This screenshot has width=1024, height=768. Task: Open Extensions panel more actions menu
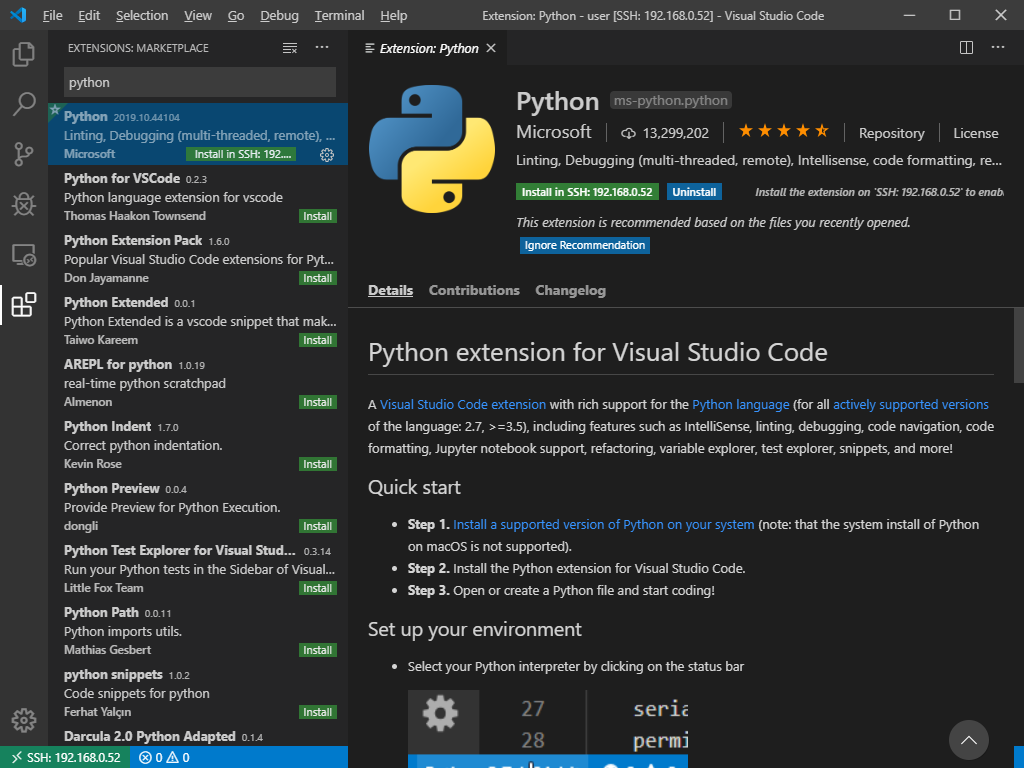pos(322,47)
